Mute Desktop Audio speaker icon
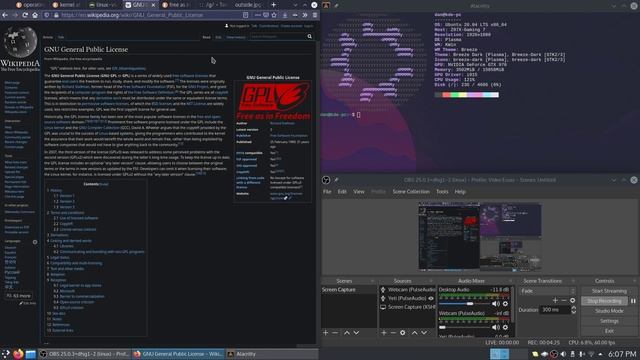This screenshot has height=360, width=640. (496, 304)
